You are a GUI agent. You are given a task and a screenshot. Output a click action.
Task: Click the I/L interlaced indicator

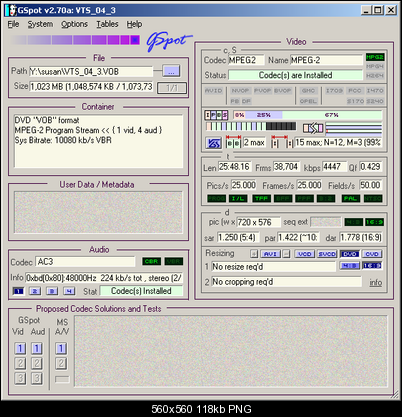point(238,199)
